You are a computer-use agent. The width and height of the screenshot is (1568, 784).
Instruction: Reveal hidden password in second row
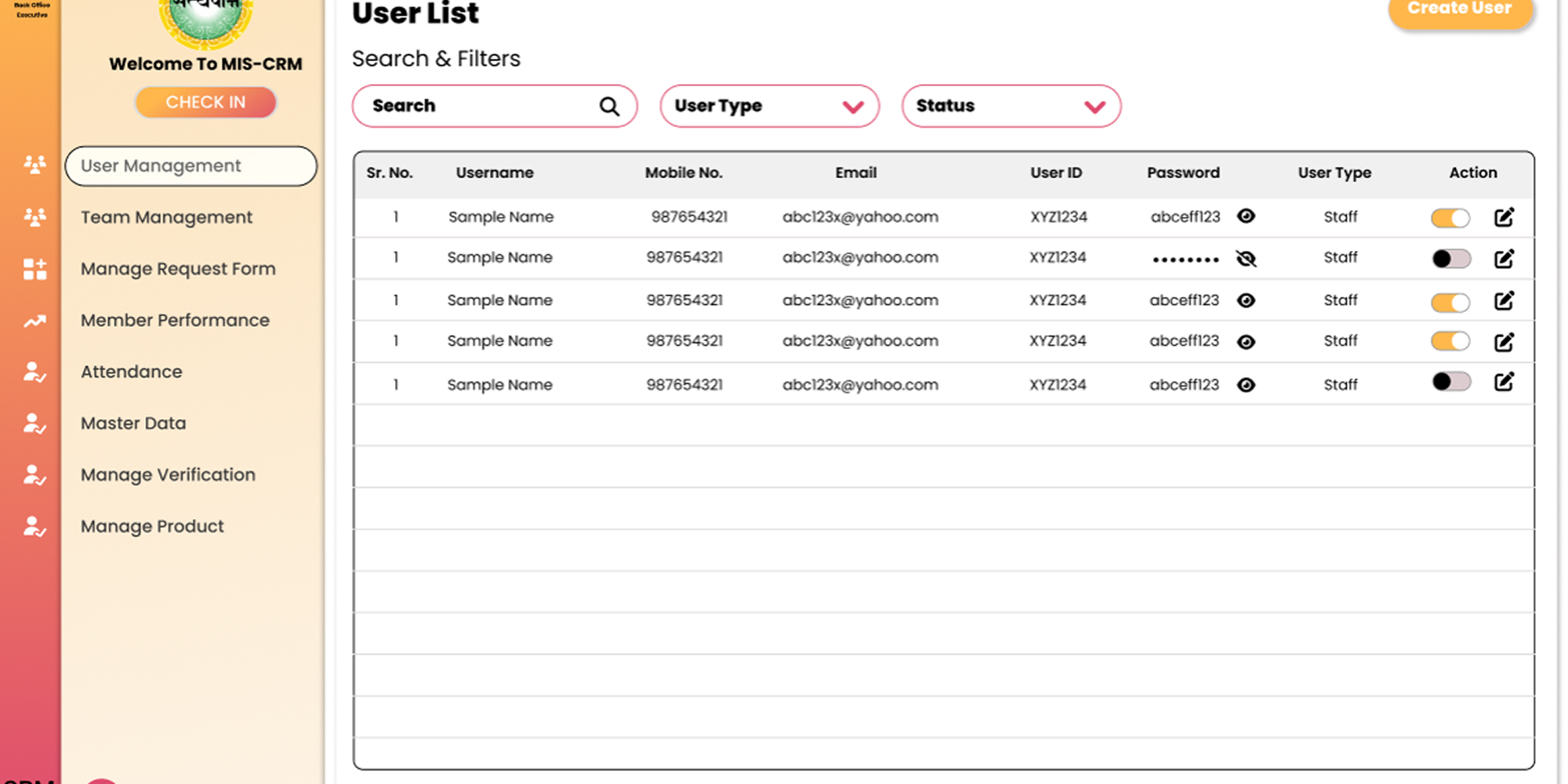(x=1246, y=259)
